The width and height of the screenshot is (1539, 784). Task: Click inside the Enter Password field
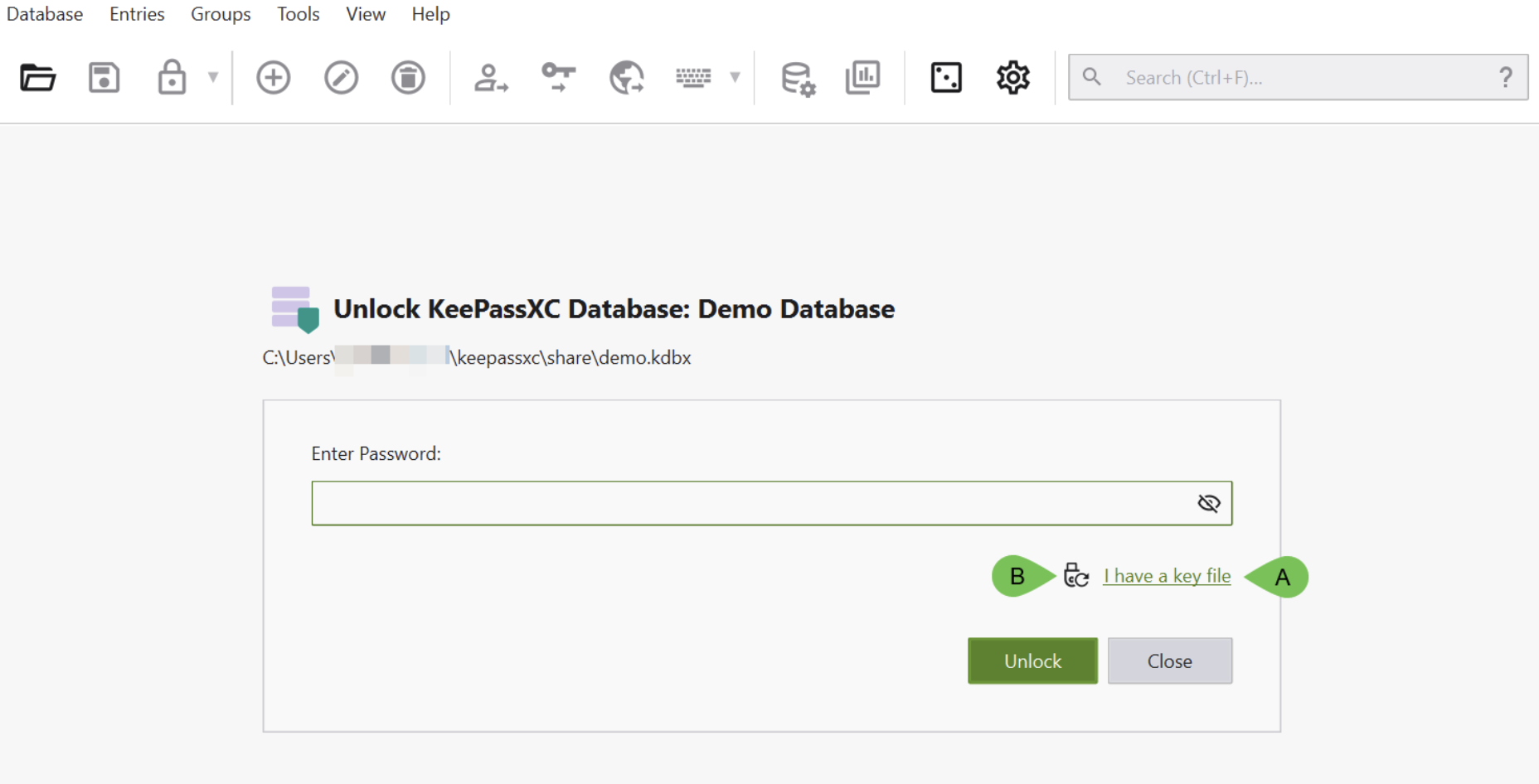[x=746, y=503]
